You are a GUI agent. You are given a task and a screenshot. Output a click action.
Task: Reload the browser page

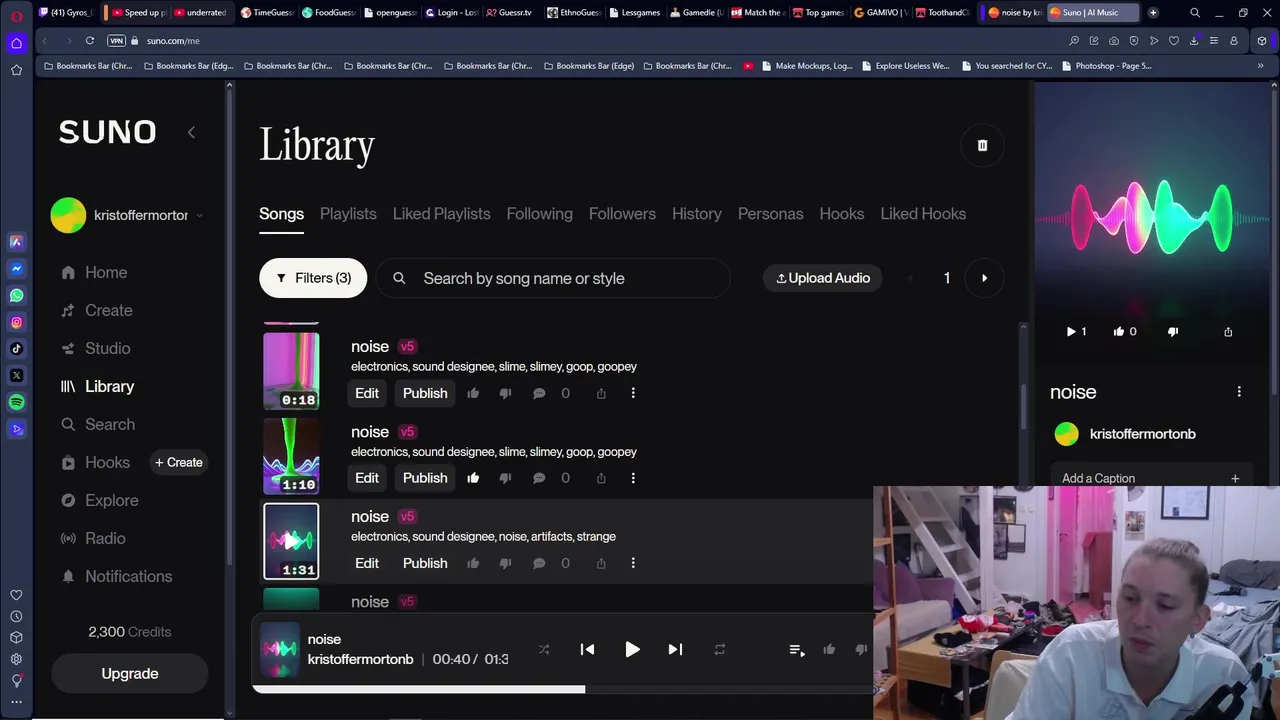click(x=90, y=41)
